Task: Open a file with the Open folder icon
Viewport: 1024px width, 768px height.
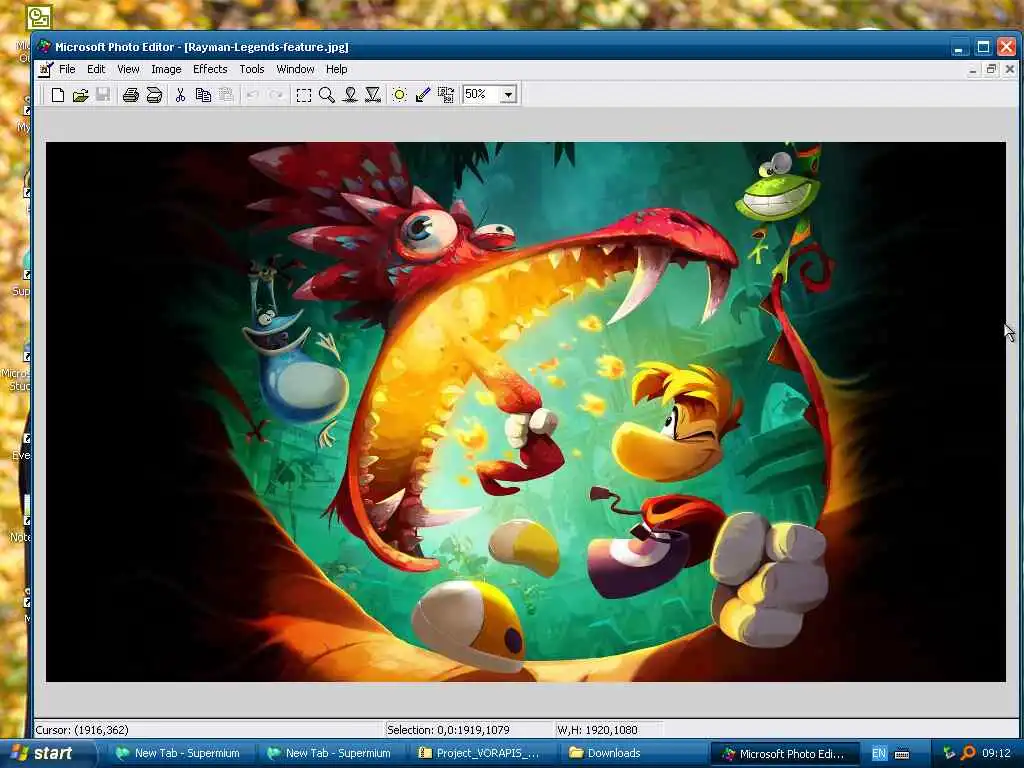Action: click(x=80, y=95)
